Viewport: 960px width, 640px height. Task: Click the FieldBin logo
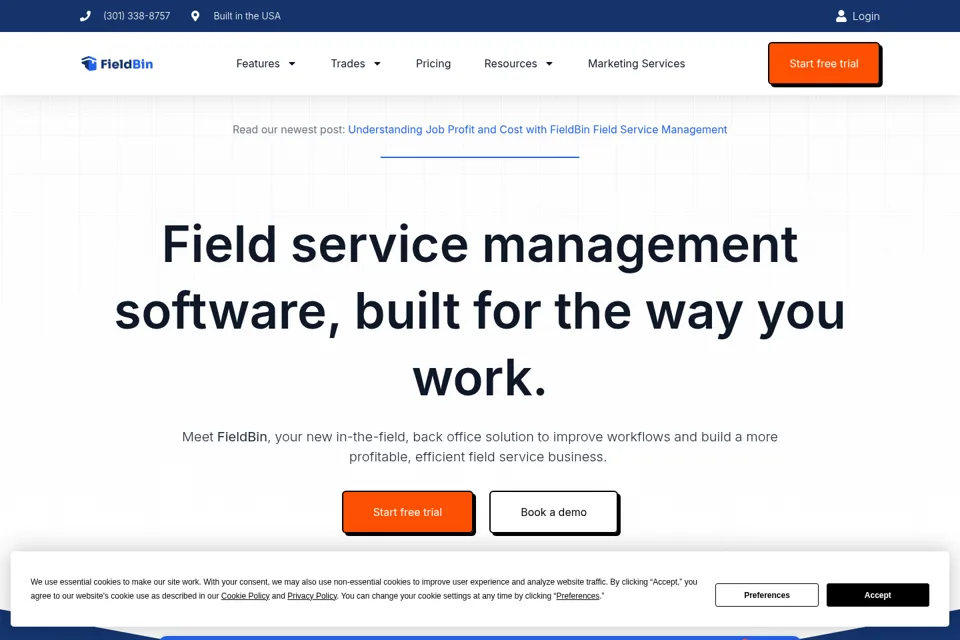[x=117, y=64]
